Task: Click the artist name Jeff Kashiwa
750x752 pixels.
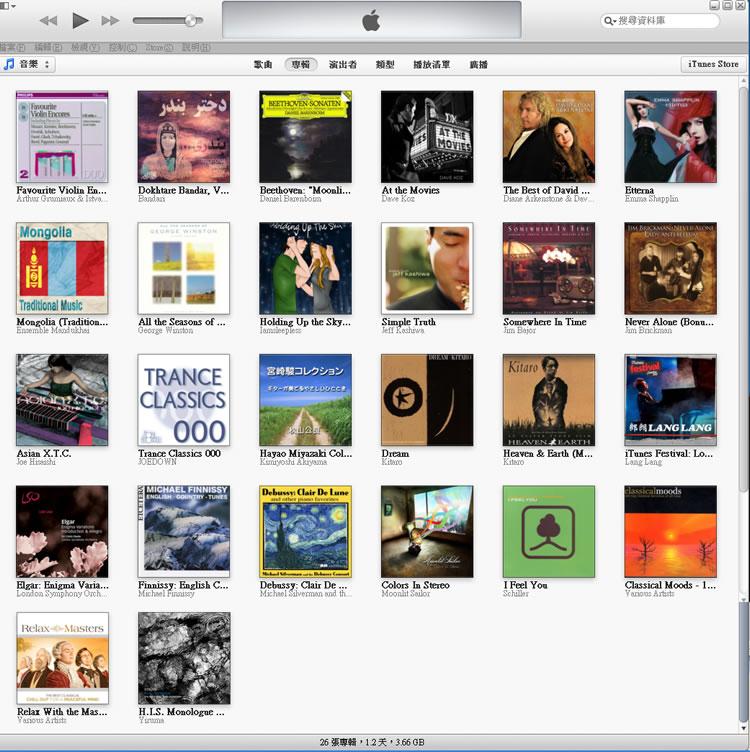Action: coord(403,330)
